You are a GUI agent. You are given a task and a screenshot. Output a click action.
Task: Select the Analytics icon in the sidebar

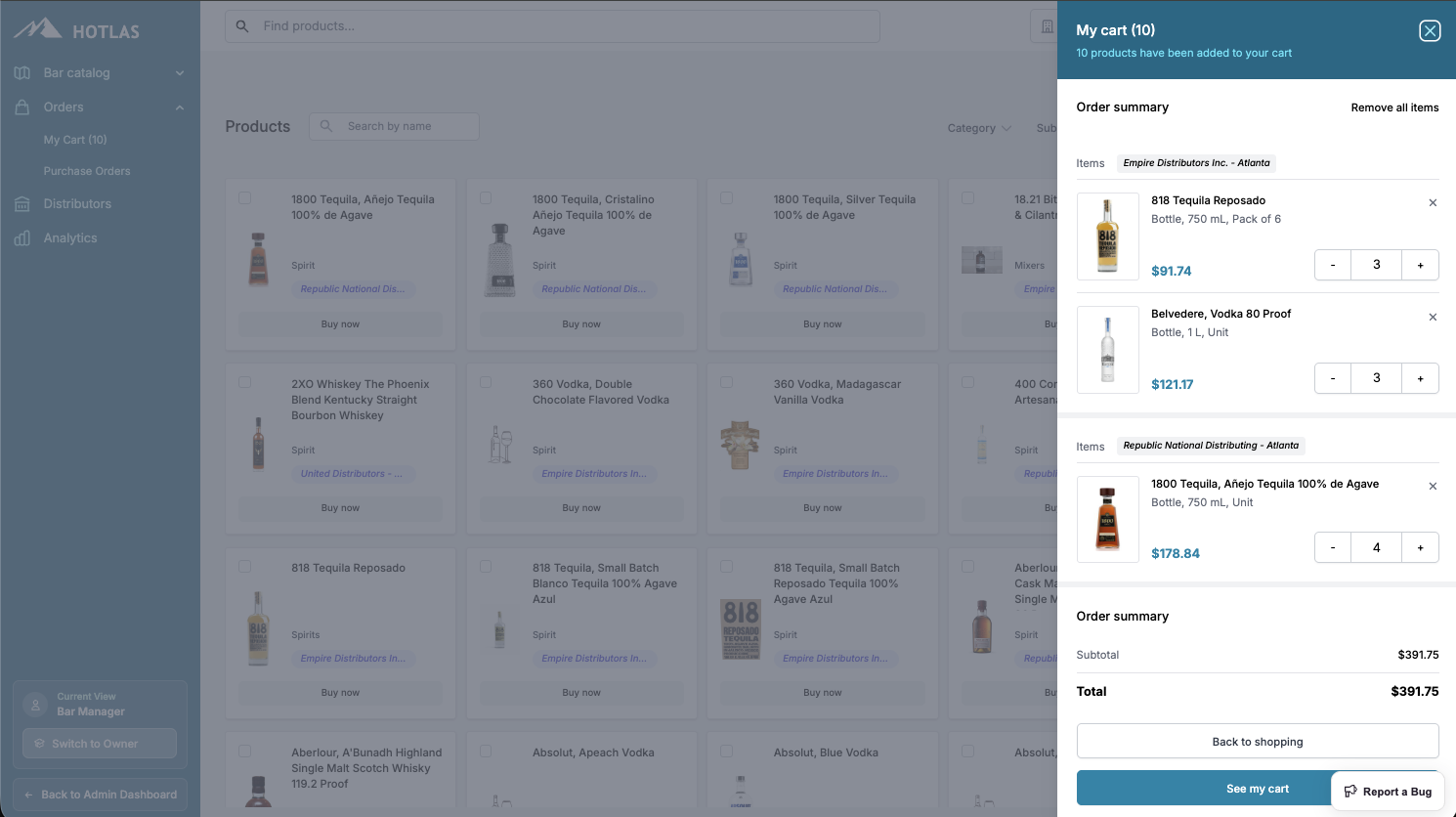pyautogui.click(x=21, y=237)
